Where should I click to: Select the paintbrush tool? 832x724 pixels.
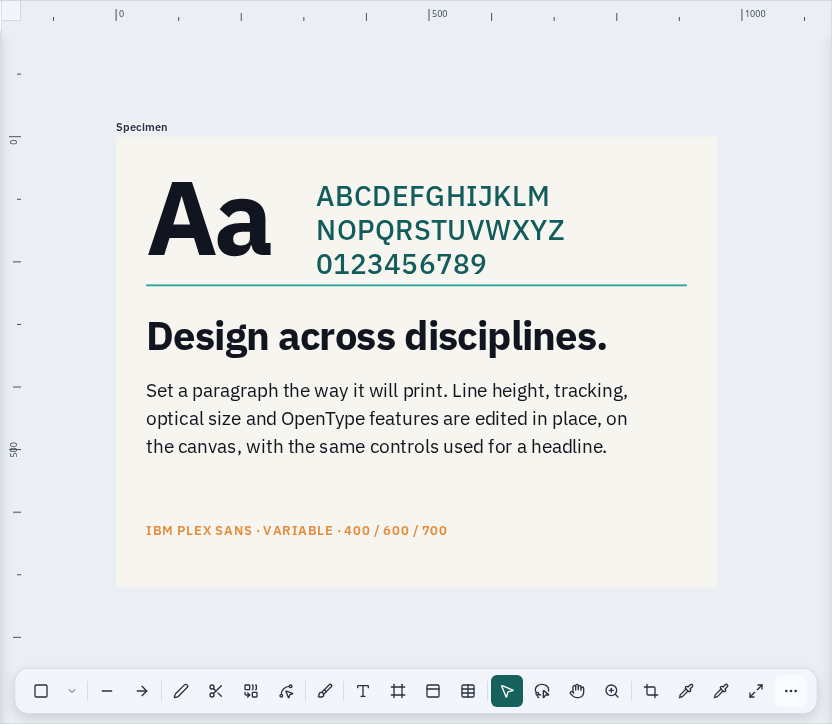click(x=325, y=691)
